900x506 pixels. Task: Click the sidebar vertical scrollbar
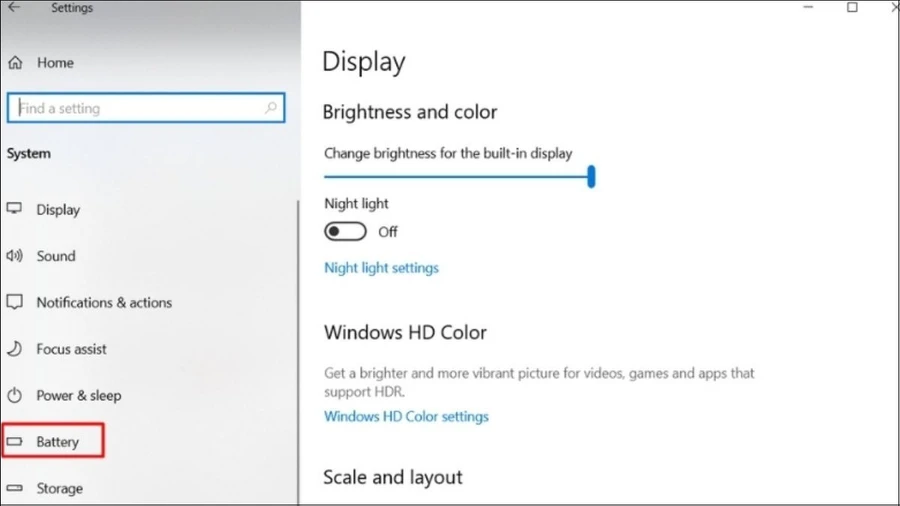(x=298, y=352)
